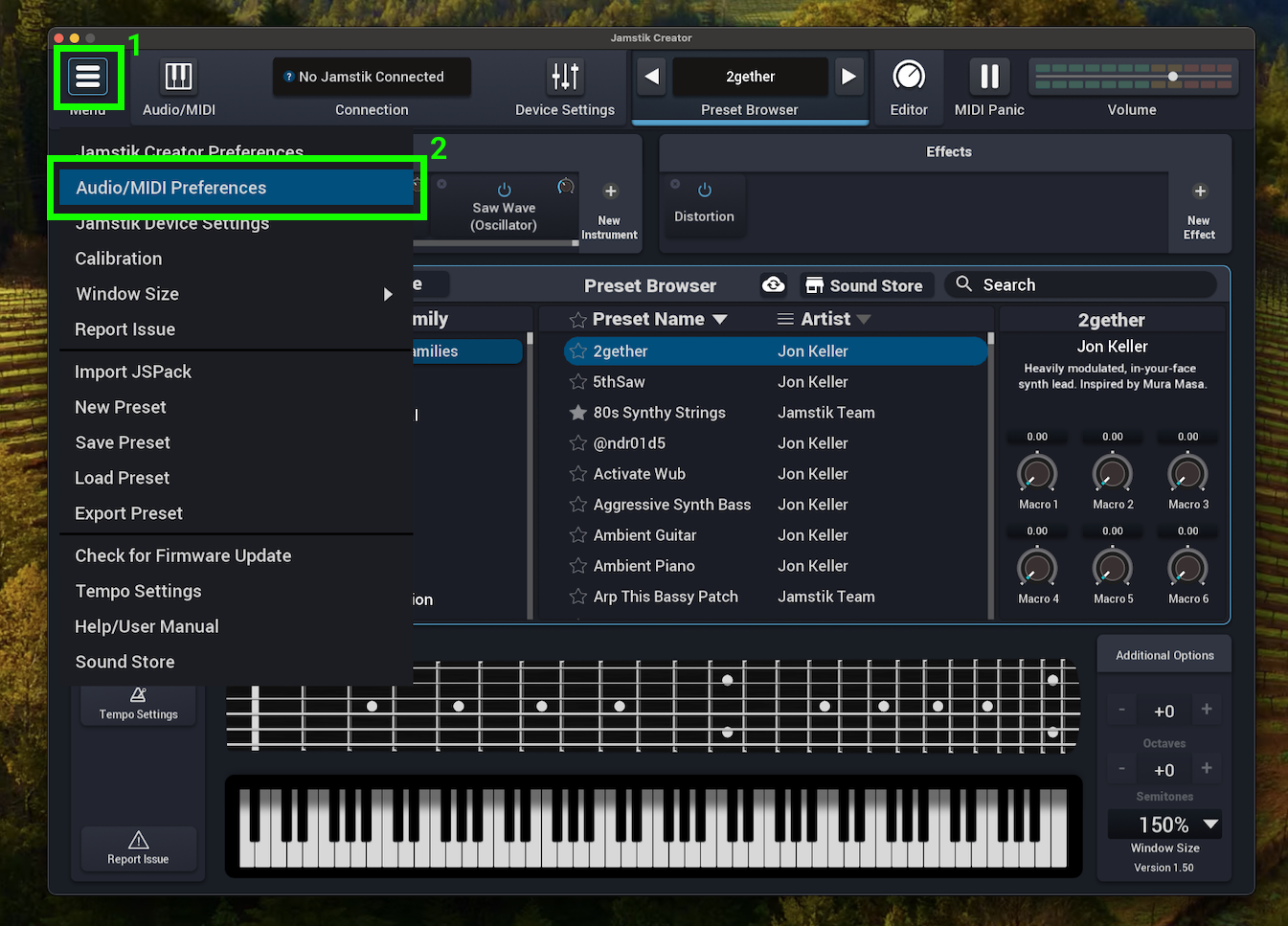Choose Calibration from menu
The width and height of the screenshot is (1288, 926).
point(237,259)
